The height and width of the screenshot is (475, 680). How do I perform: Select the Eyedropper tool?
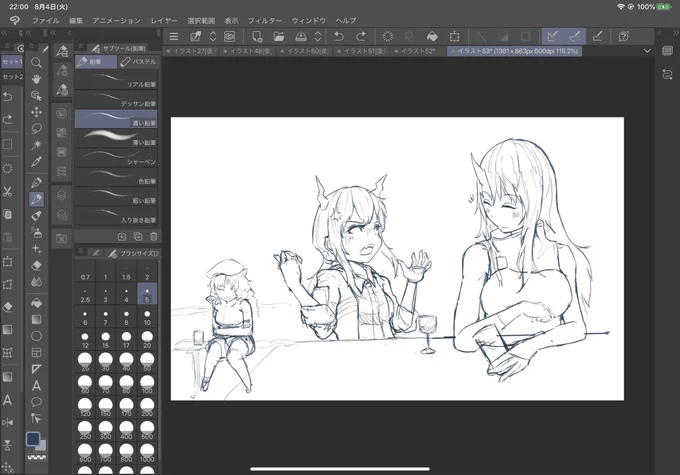click(36, 161)
